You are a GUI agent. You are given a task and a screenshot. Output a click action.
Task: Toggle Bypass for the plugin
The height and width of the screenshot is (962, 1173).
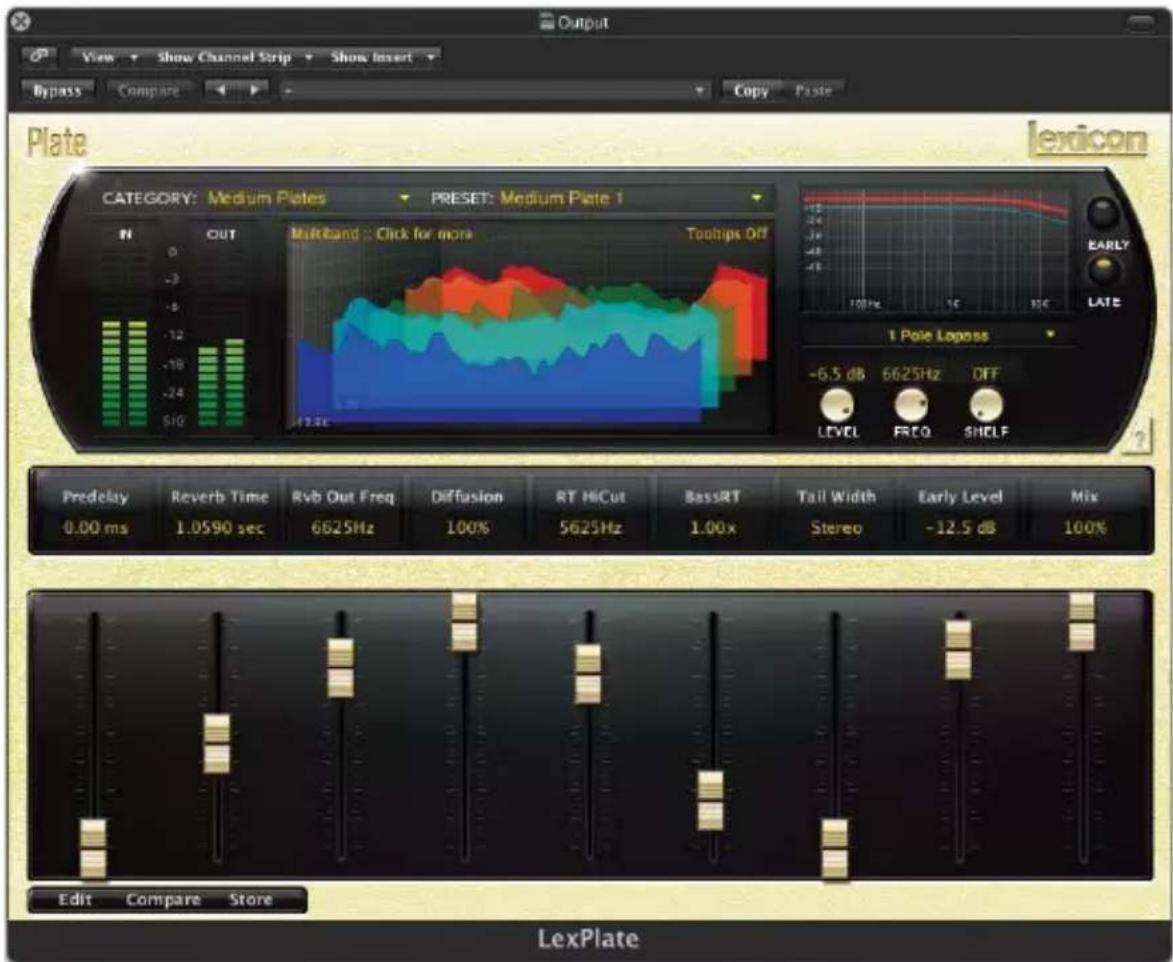click(x=58, y=91)
